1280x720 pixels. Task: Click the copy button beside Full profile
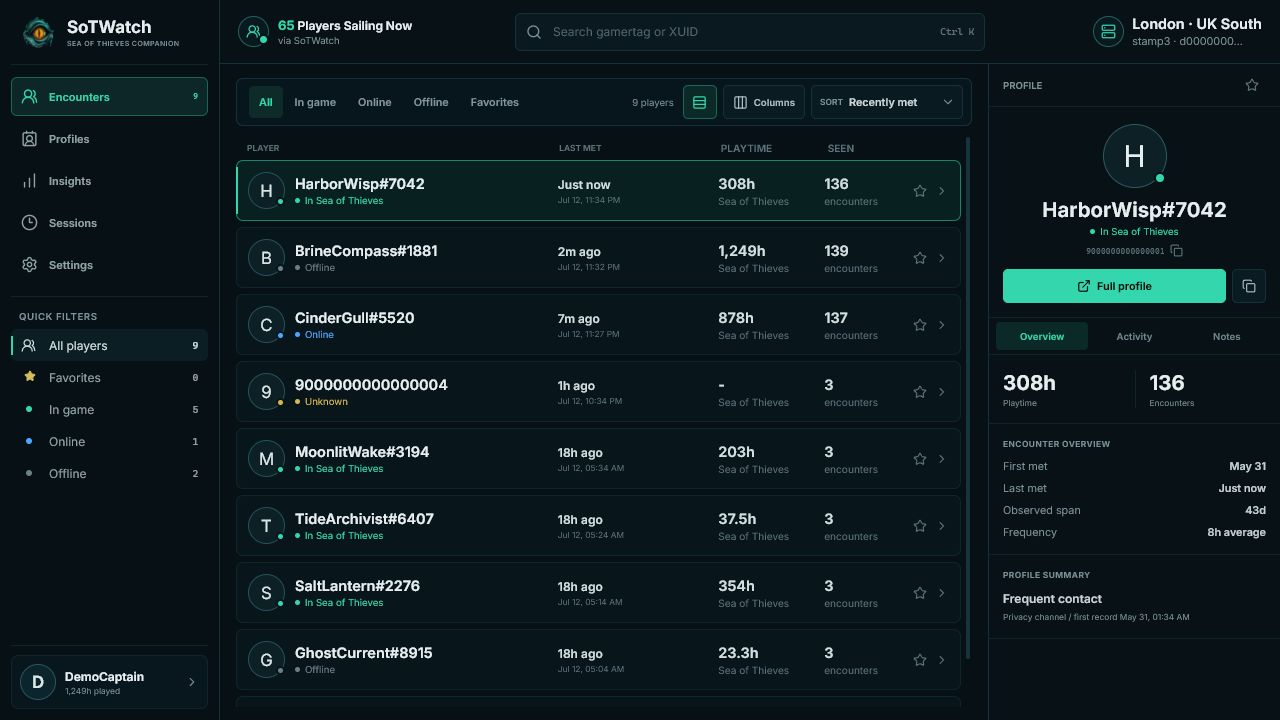(1249, 286)
